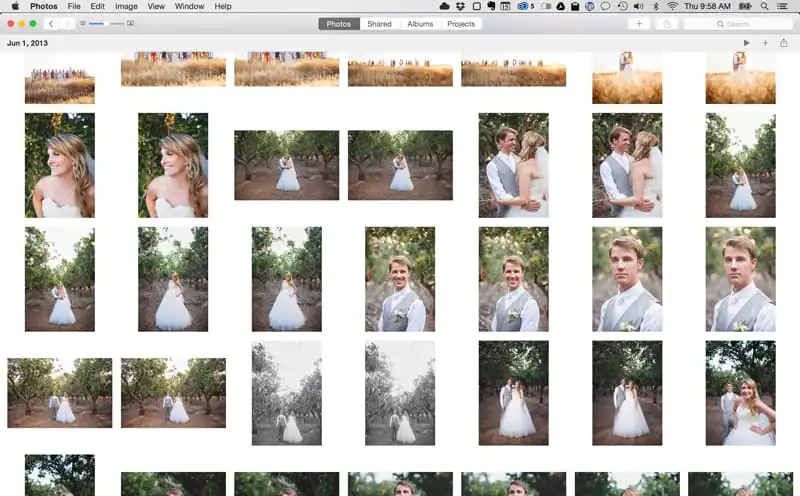Open the Albums tab

click(x=420, y=24)
